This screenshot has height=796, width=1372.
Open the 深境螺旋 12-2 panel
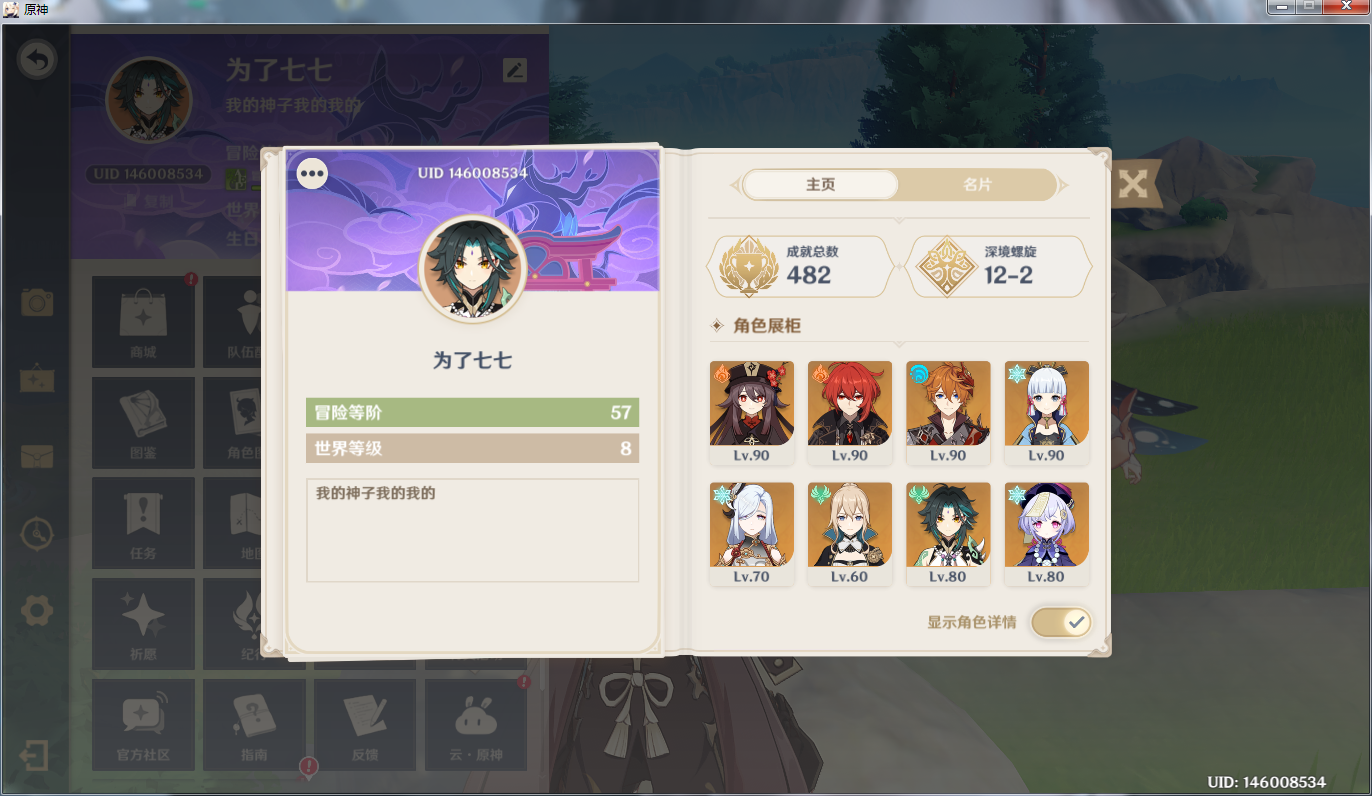tap(998, 267)
